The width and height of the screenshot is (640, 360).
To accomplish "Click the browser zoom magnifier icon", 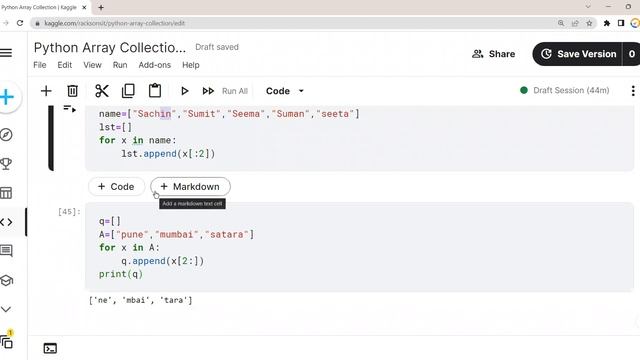I will click(561, 23).
